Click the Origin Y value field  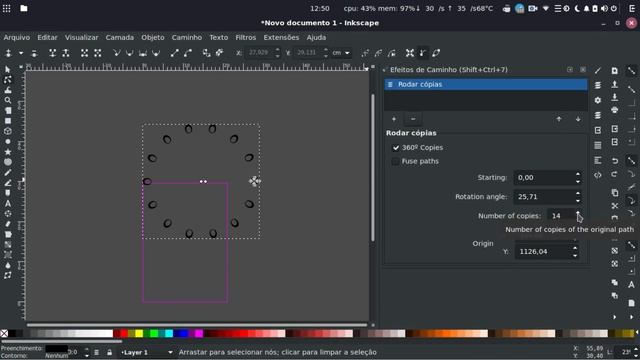(x=543, y=251)
